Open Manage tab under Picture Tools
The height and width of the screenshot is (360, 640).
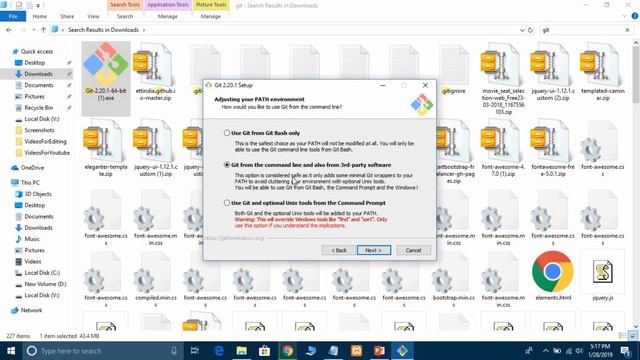click(211, 16)
